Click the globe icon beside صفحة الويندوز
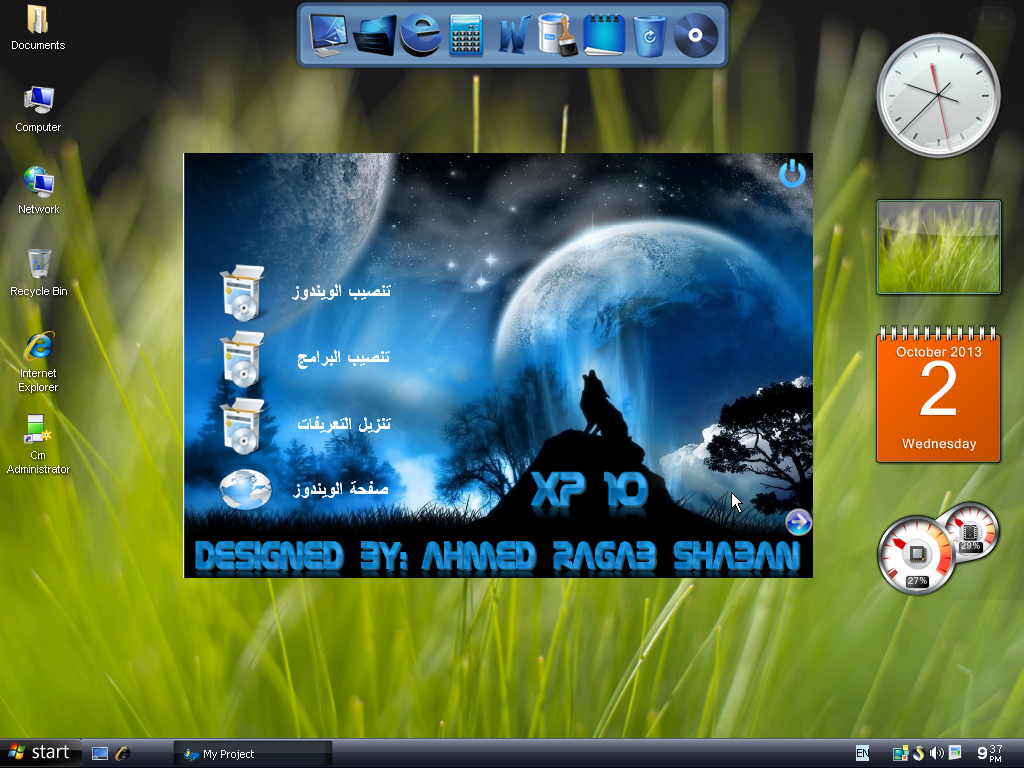 [245, 489]
